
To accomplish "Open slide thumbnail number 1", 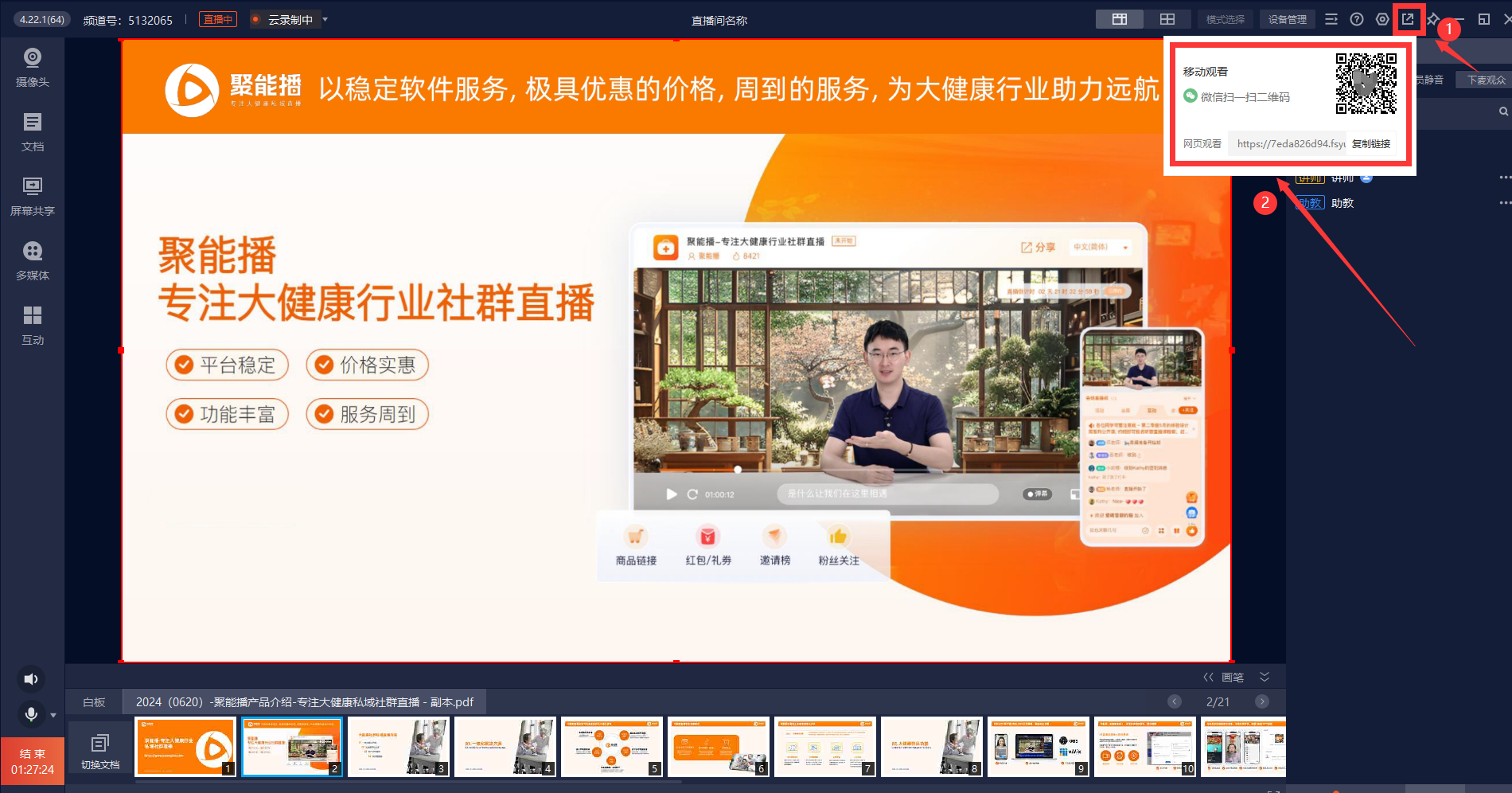I will coord(185,746).
